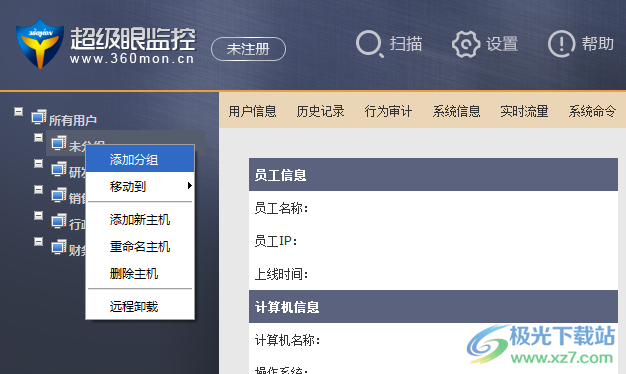Click the 计算机信息 section header
The image size is (626, 374).
tap(433, 307)
